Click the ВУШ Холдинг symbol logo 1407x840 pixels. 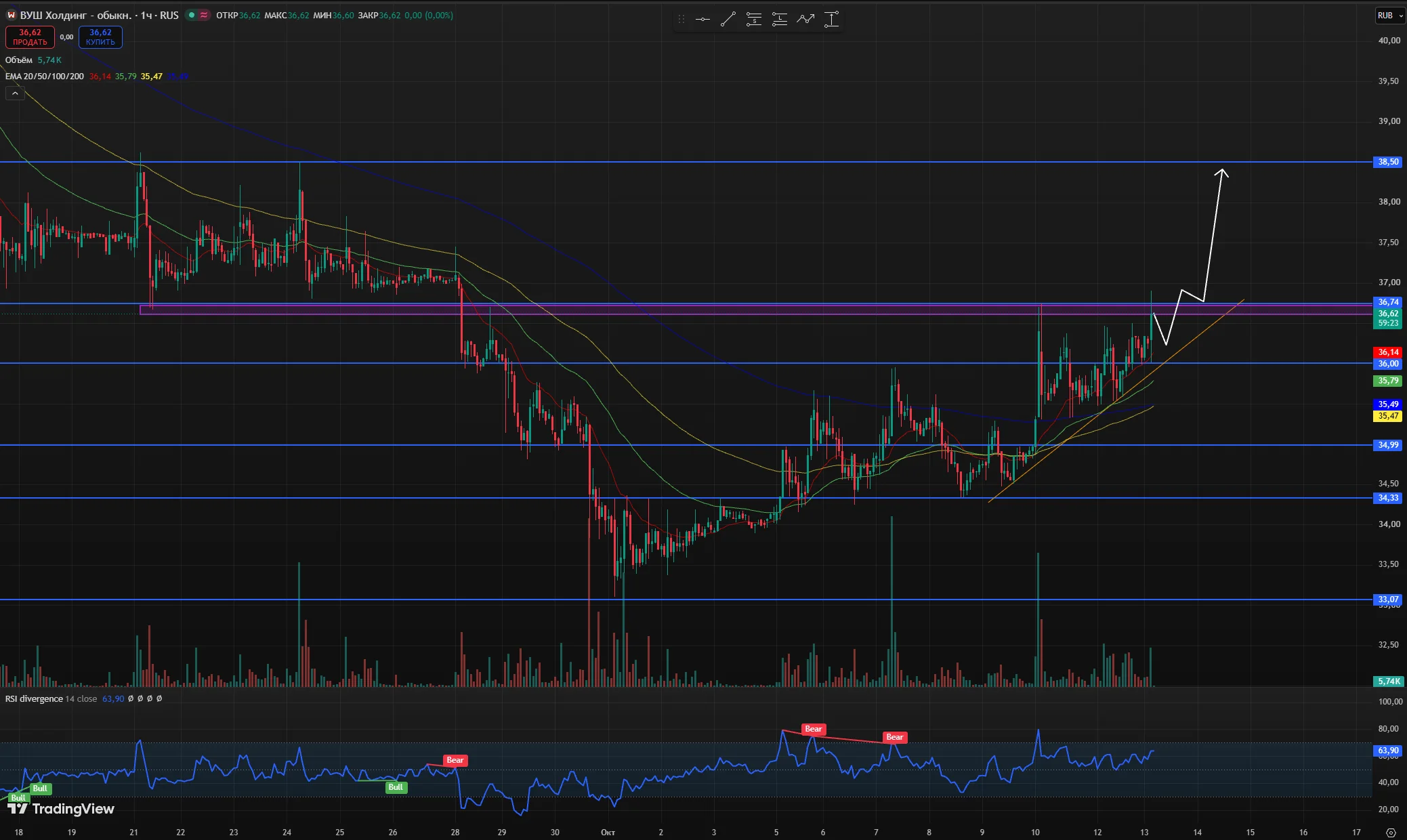(11, 15)
